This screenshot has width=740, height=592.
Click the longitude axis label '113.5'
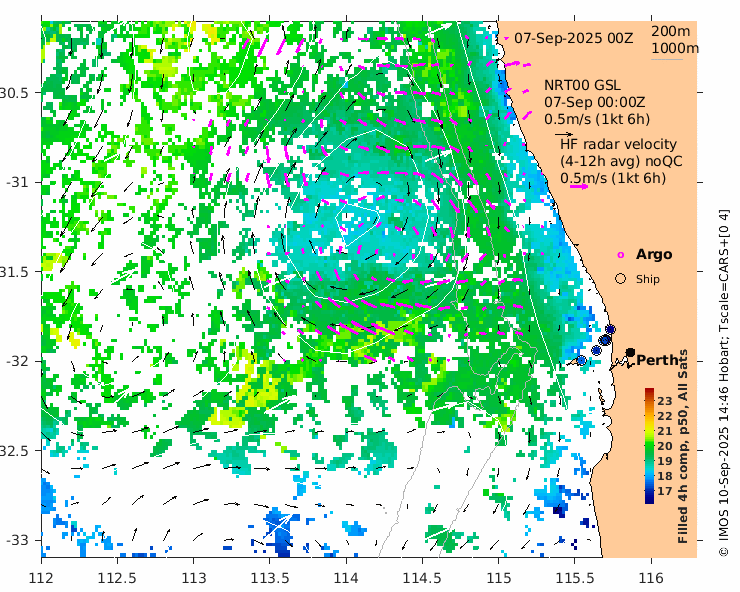[269, 578]
